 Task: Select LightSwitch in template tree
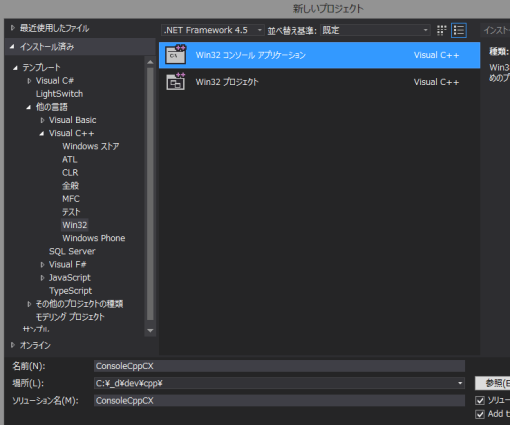[x=59, y=94]
